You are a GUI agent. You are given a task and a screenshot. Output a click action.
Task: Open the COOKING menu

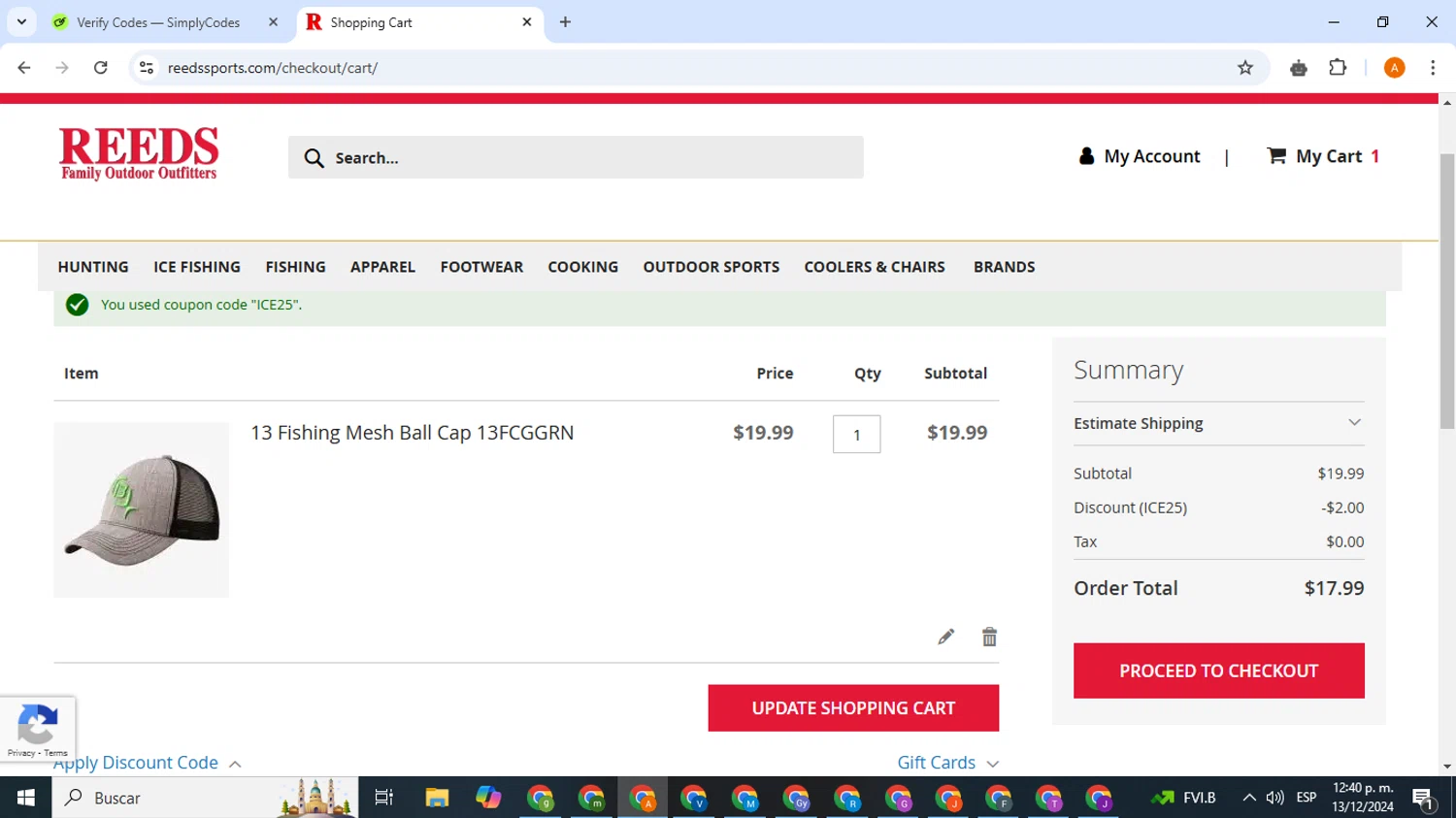click(x=582, y=267)
